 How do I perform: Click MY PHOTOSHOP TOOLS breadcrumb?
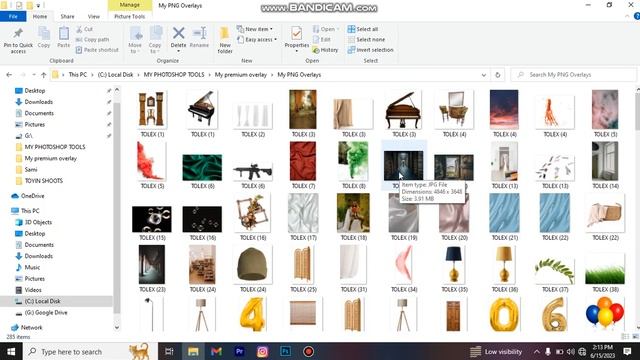174,75
